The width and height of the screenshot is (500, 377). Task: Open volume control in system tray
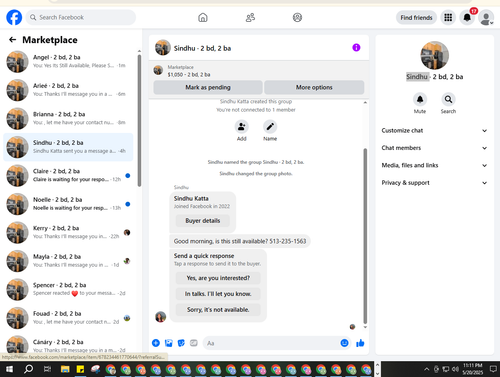click(x=455, y=369)
